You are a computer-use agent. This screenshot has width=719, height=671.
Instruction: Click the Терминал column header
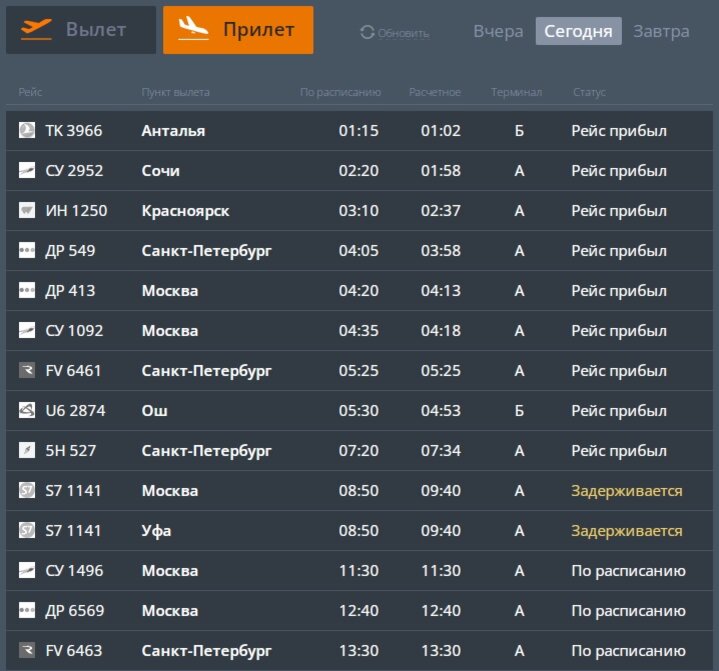click(x=516, y=92)
